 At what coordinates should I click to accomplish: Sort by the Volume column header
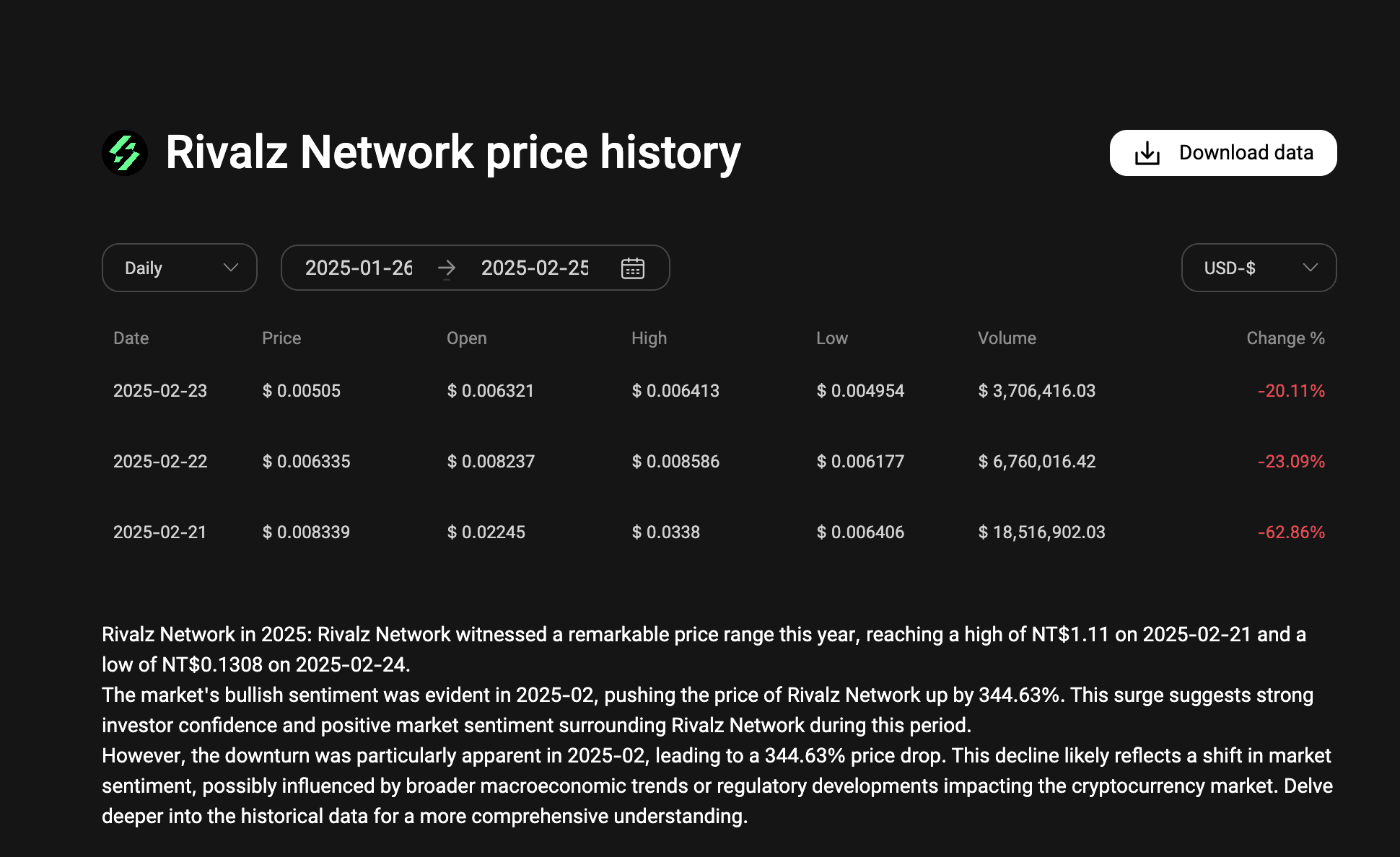click(x=1007, y=338)
